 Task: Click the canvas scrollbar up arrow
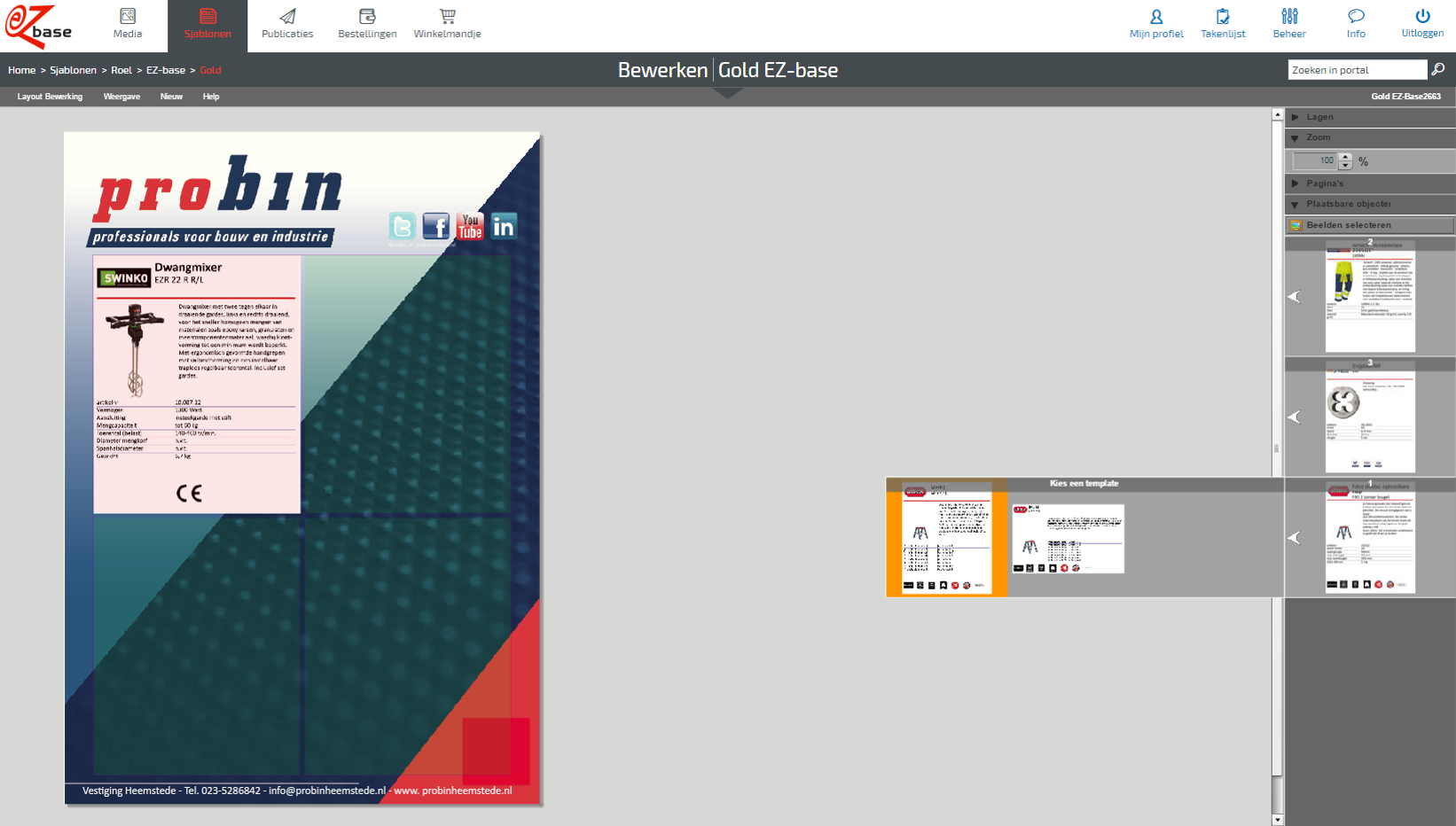tap(1277, 114)
